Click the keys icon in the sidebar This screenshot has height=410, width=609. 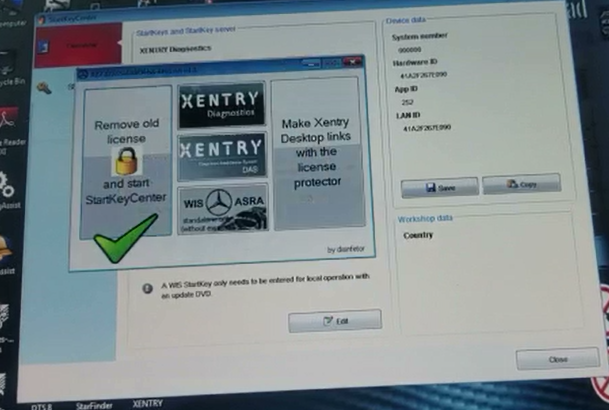(44, 88)
